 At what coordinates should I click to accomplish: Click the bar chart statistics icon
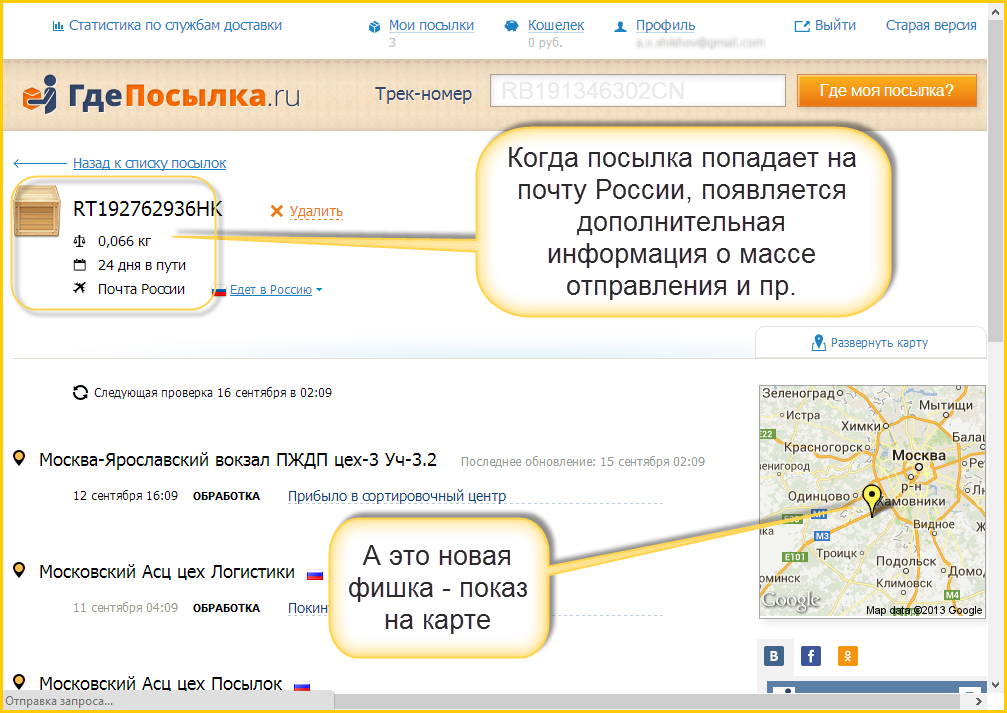[58, 26]
